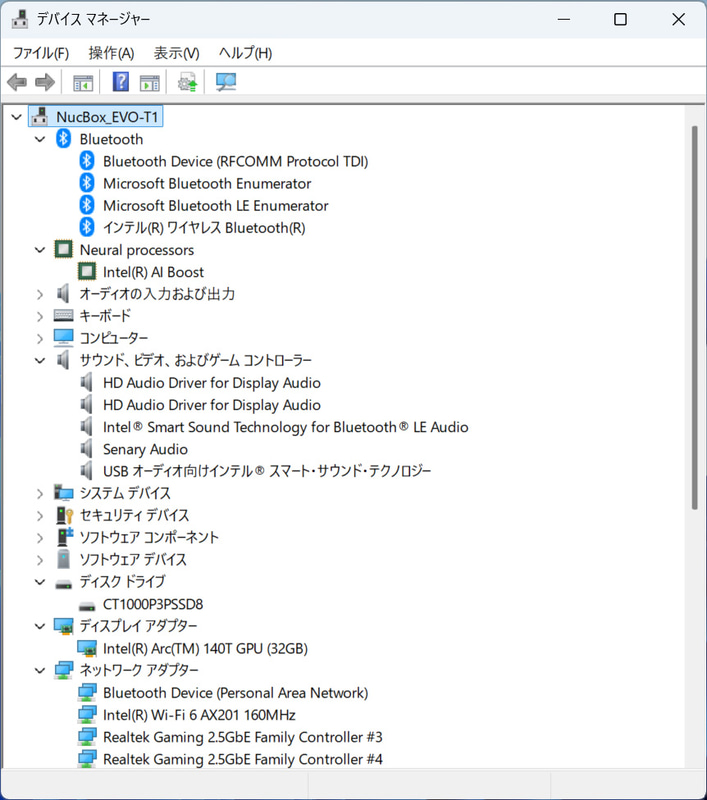Select Realtek Gaming 2.5GbE Family Controller #3
Viewport: 707px width, 800px height.
pos(243,737)
